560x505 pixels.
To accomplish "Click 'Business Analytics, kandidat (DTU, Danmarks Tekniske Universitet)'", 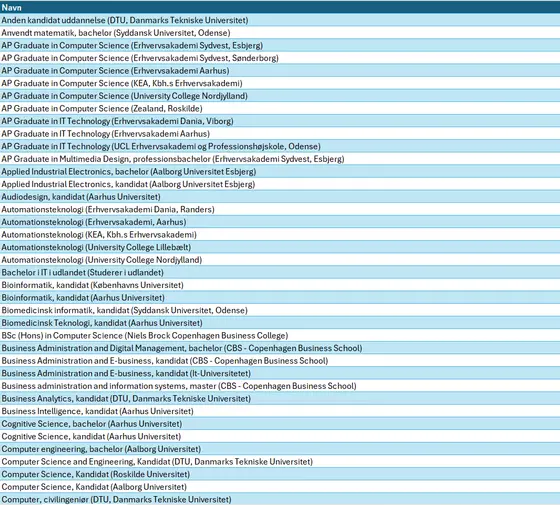I will [280, 399].
